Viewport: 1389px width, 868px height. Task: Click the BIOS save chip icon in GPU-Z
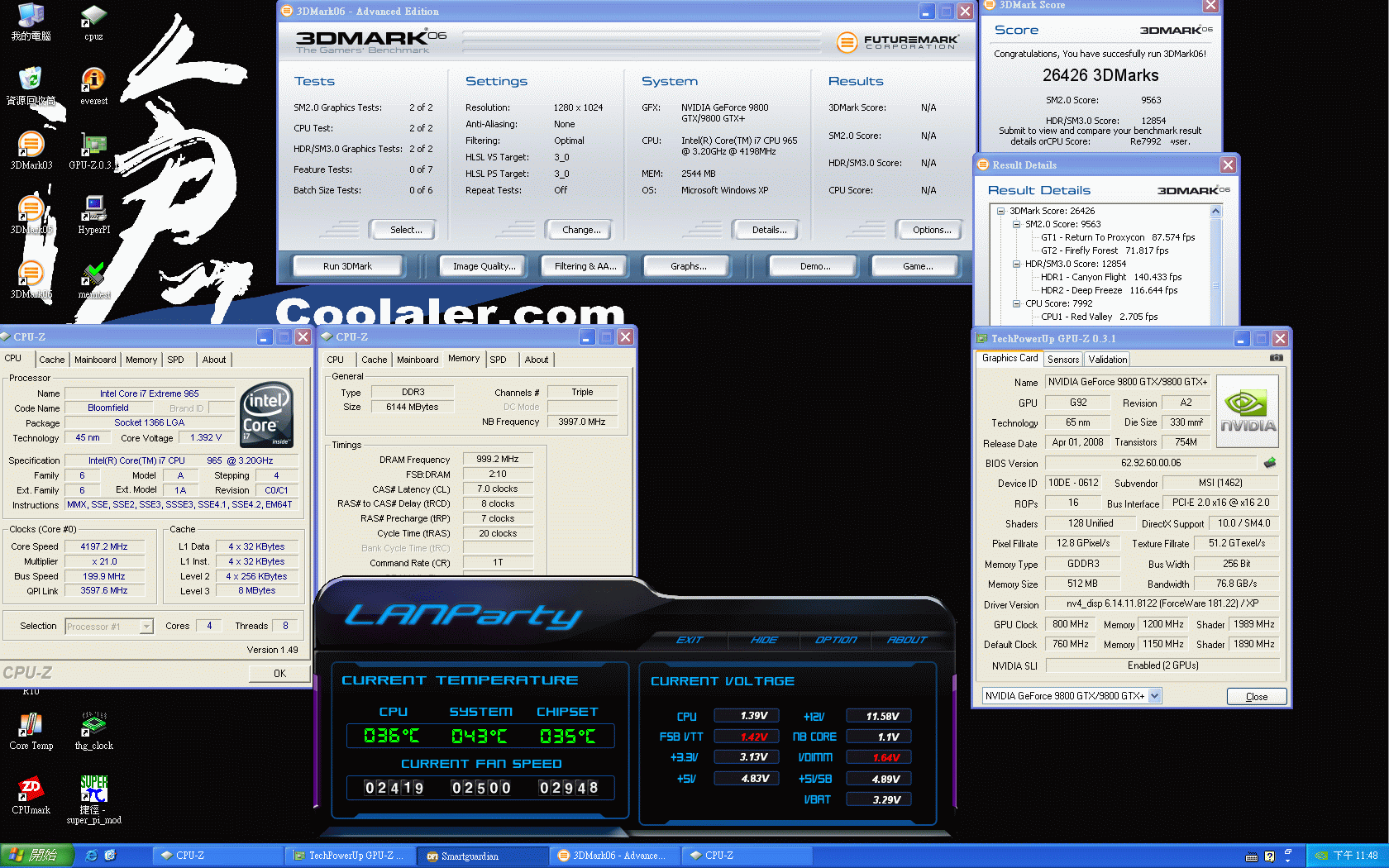(x=1270, y=462)
